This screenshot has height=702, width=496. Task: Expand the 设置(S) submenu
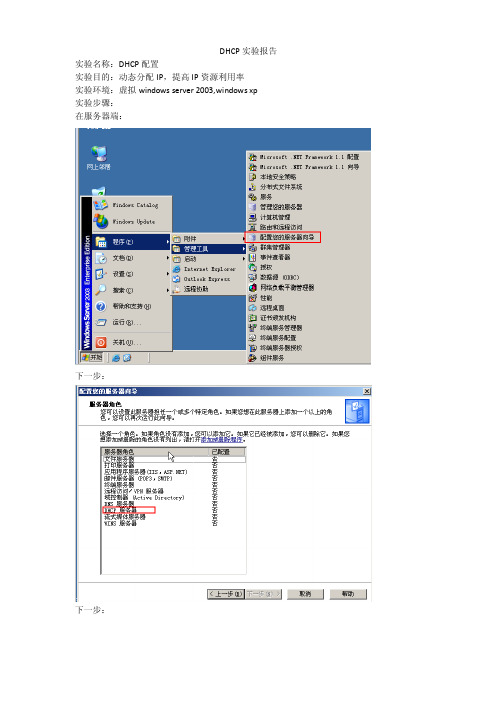132,274
